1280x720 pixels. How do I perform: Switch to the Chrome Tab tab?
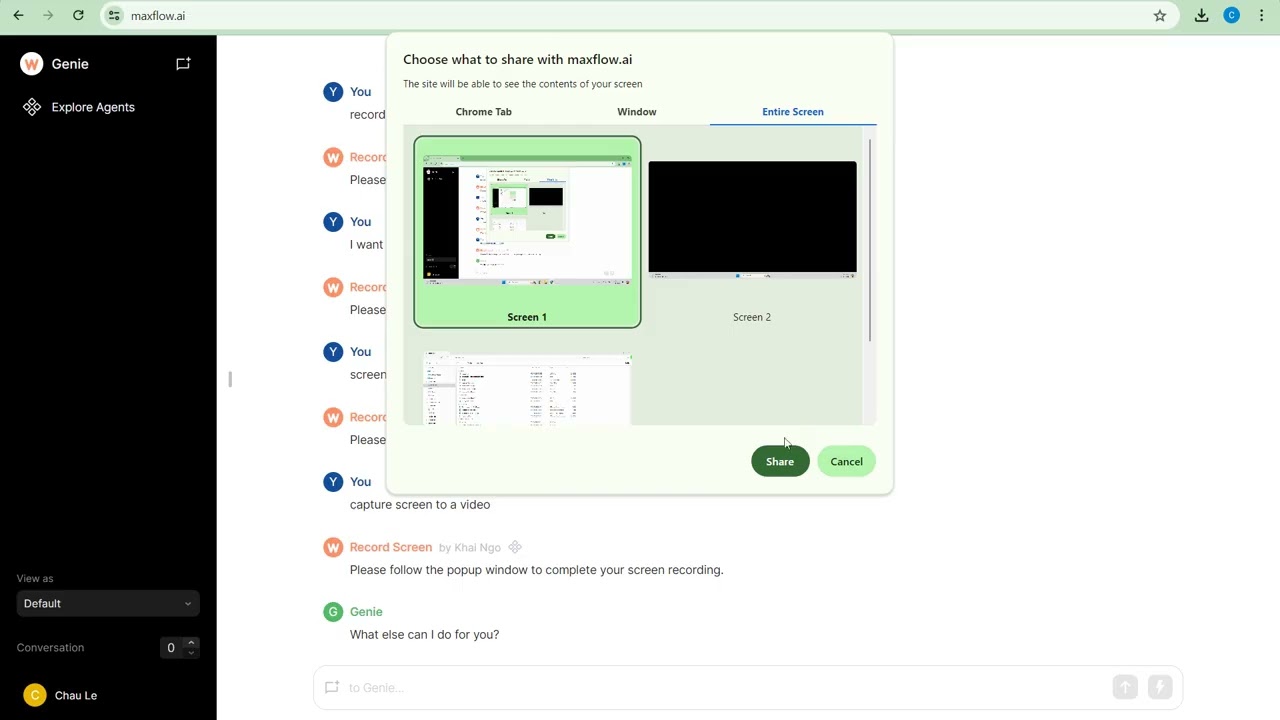tap(484, 112)
